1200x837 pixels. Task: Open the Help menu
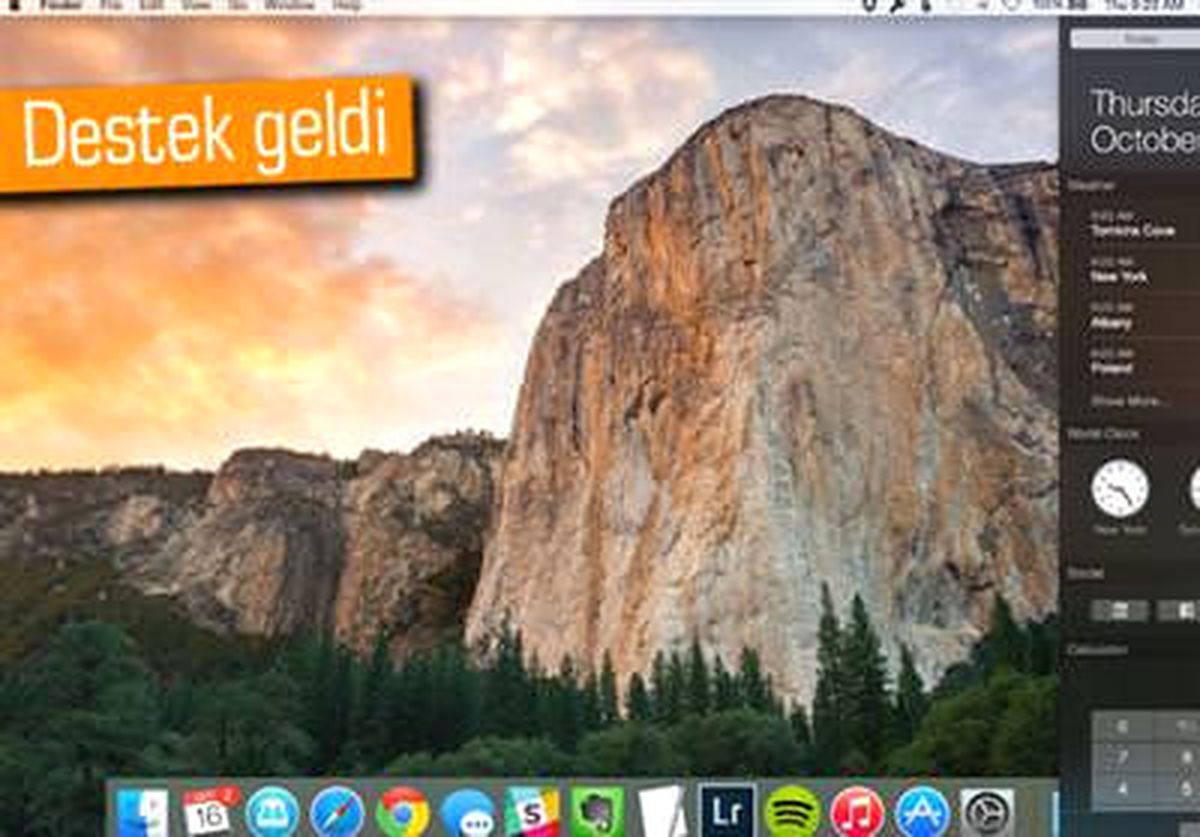pyautogui.click(x=347, y=5)
